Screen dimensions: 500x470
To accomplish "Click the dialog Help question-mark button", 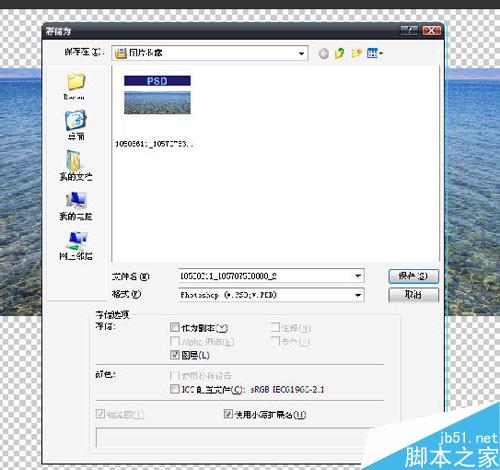I will pyautogui.click(x=409, y=31).
